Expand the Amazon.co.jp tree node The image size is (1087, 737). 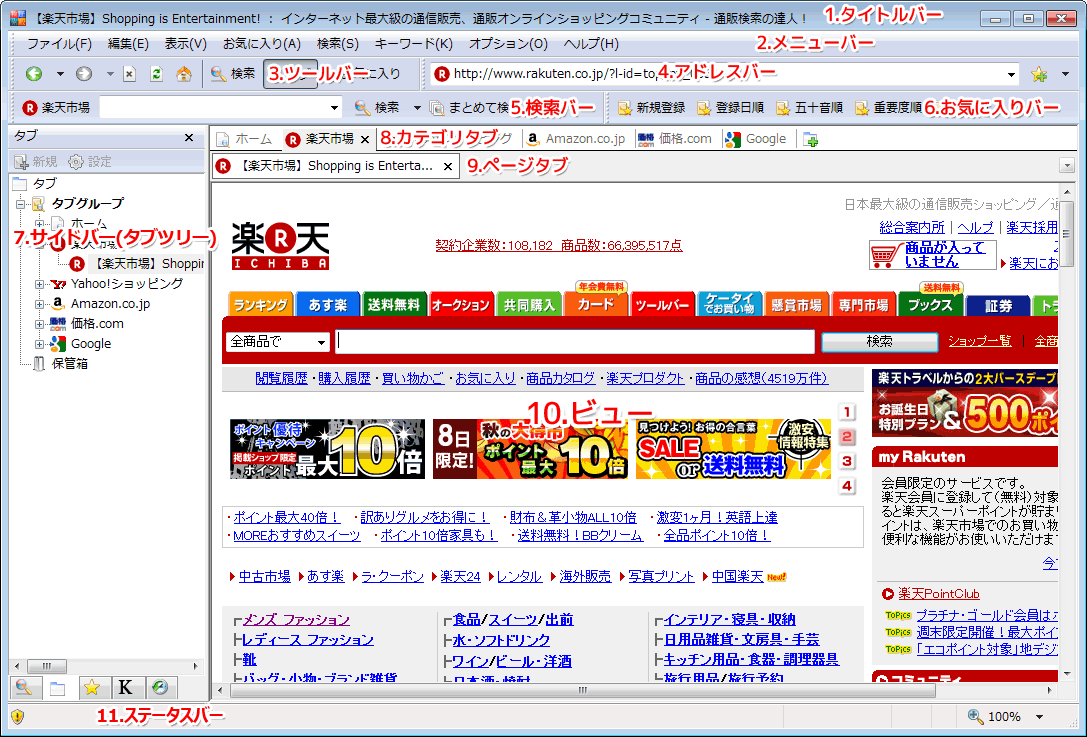[40, 304]
